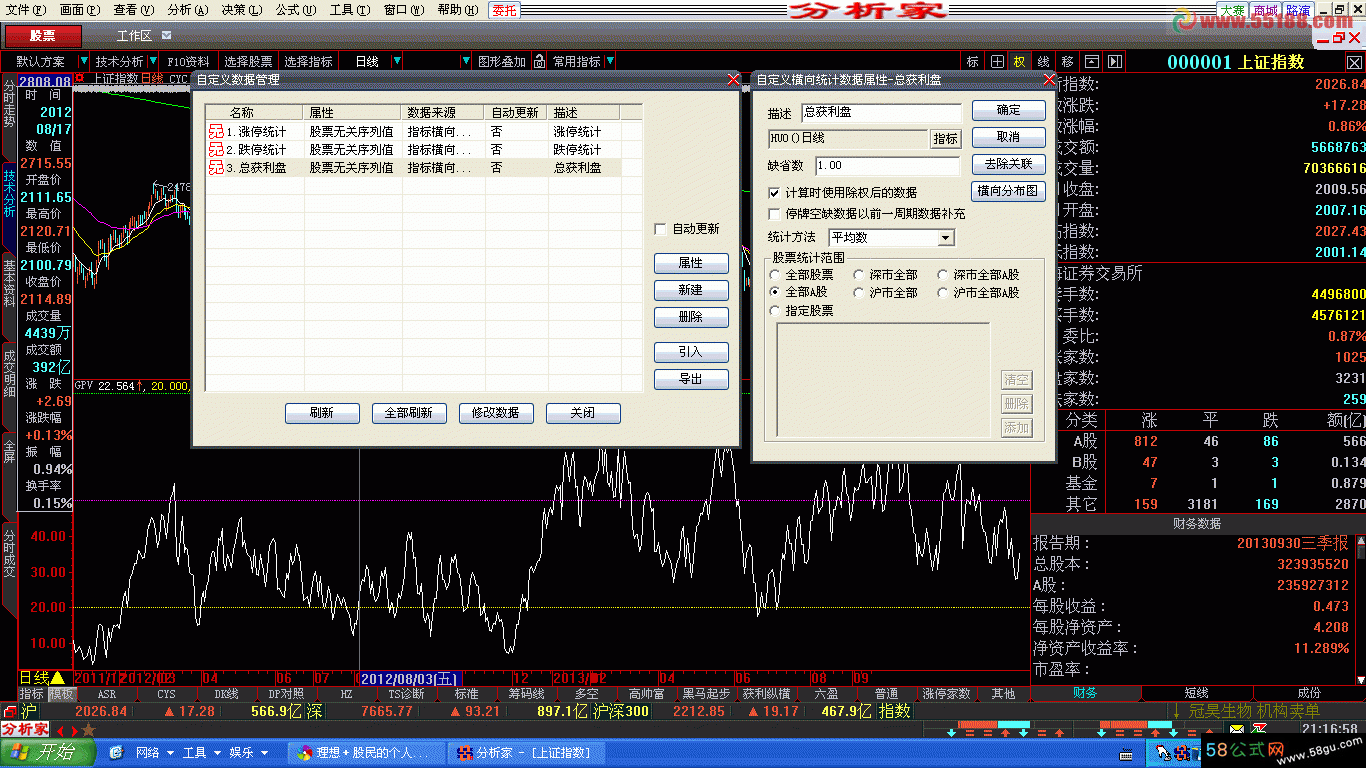Select the 深市全部 radio button

click(859, 274)
